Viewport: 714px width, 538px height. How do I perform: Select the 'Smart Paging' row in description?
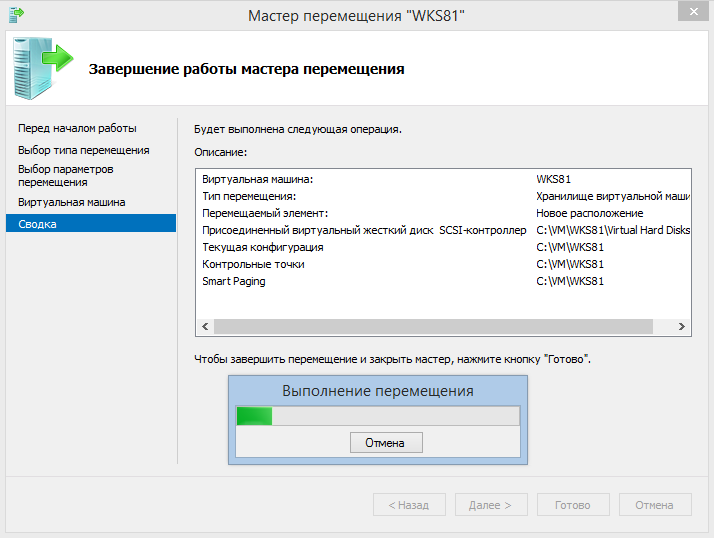tap(234, 281)
